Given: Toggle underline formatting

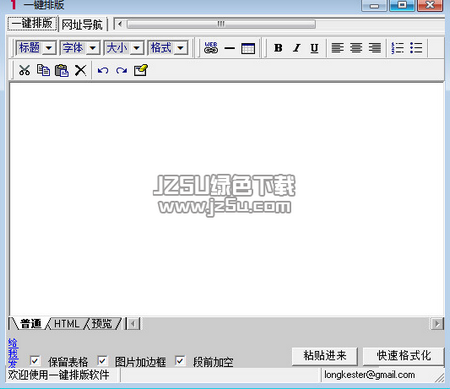Looking at the screenshot, I should point(314,48).
